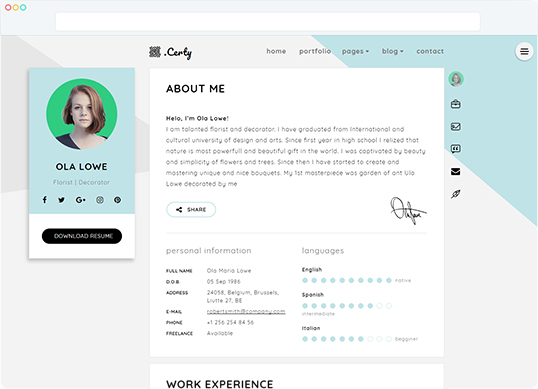Click the yellow window control circle

pos(15,7)
